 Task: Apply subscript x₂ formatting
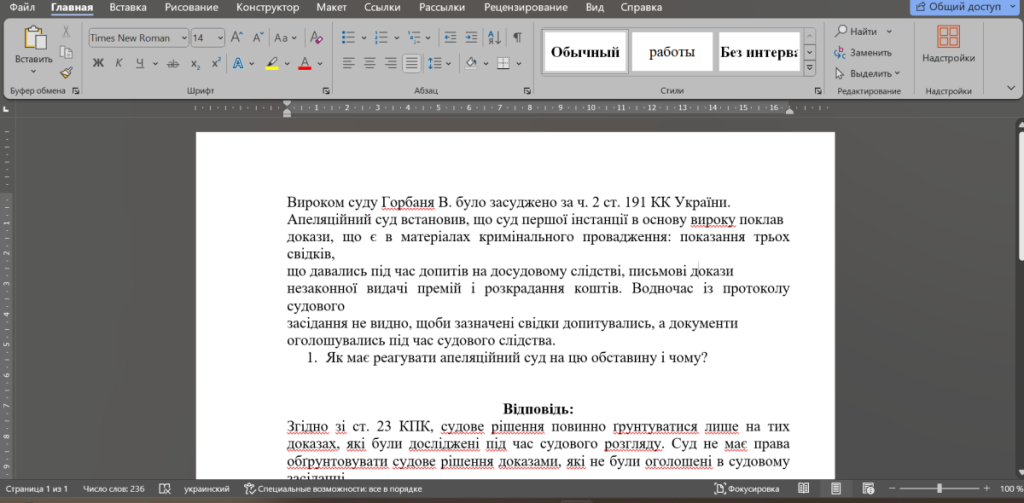click(x=195, y=63)
